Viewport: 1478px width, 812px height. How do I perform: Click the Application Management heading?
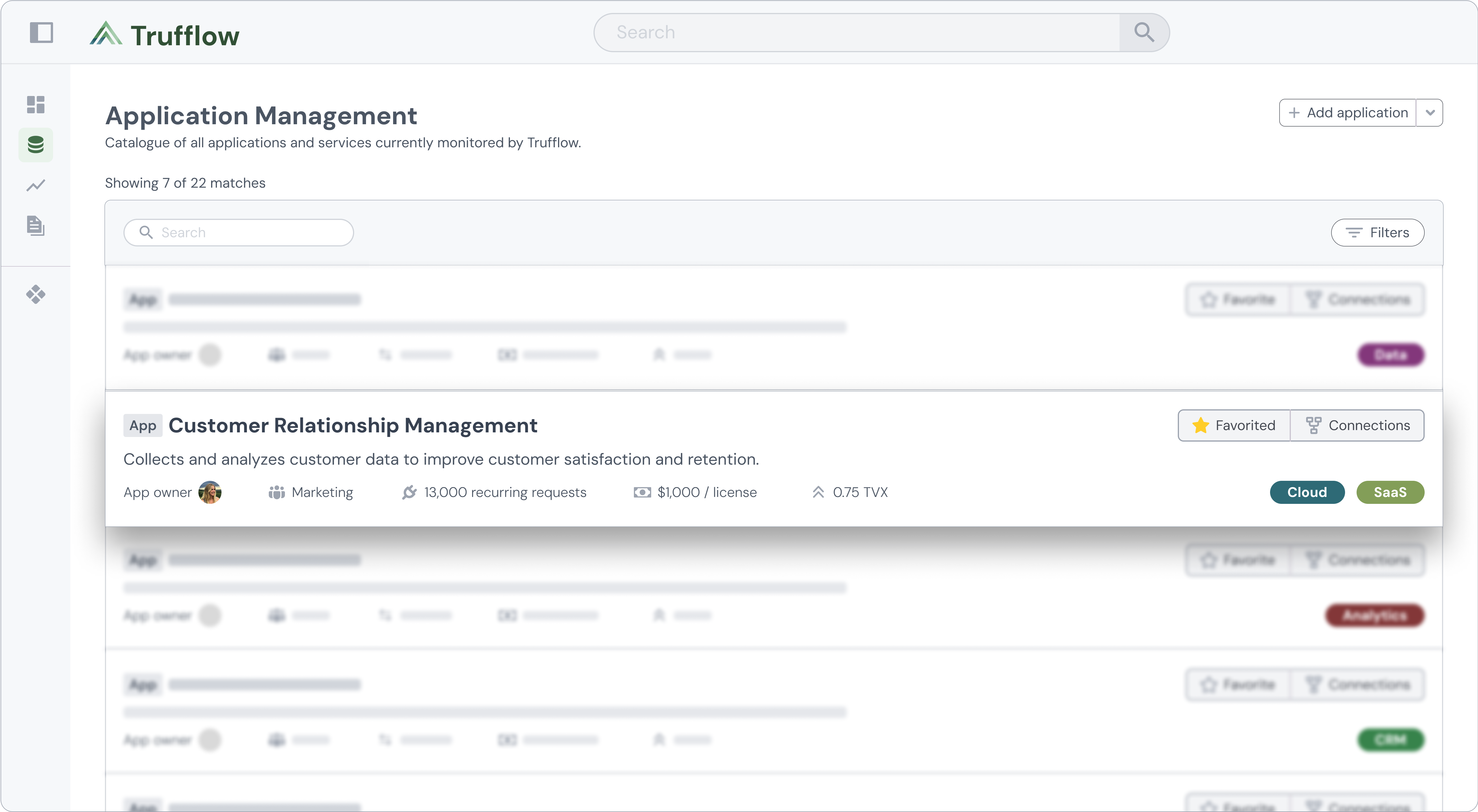tap(261, 116)
